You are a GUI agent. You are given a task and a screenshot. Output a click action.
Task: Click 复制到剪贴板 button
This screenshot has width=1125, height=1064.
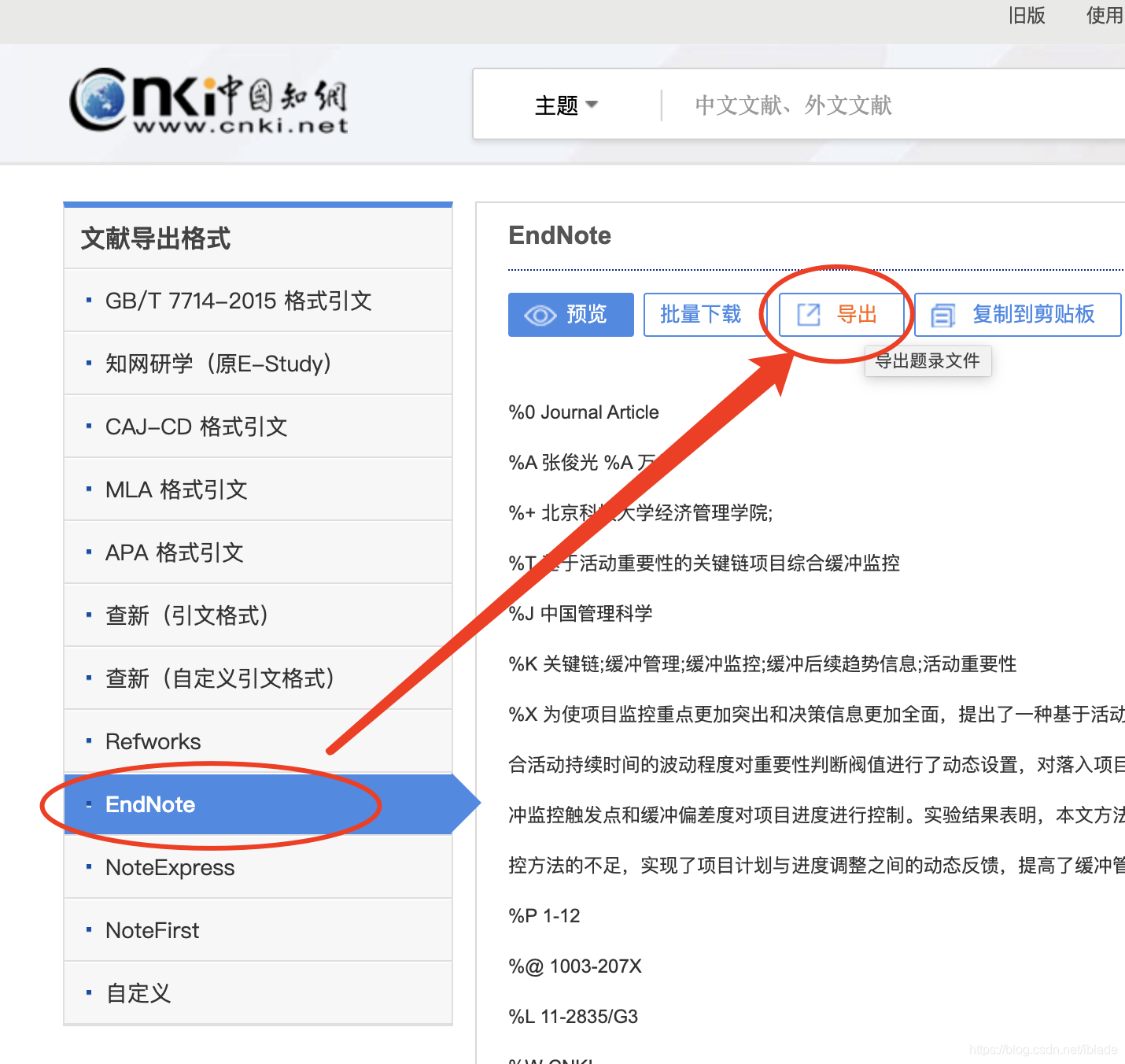pos(1018,315)
